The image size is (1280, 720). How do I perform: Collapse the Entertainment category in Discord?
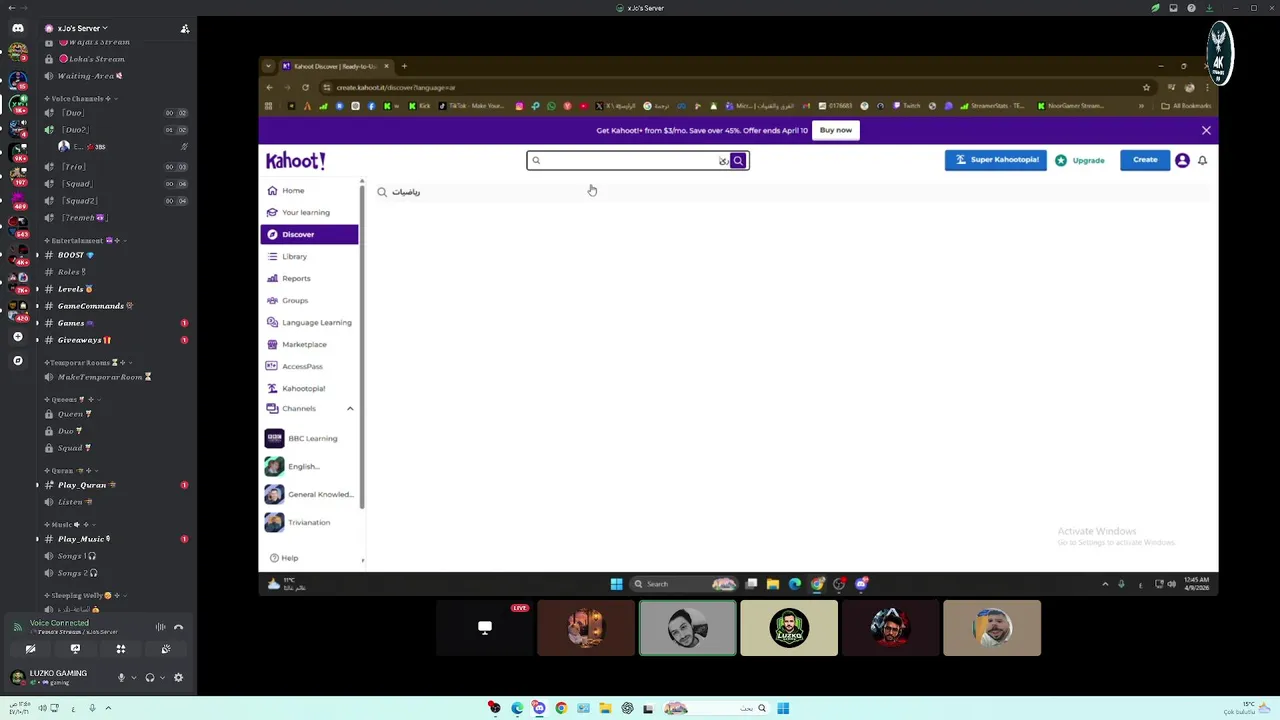[84, 240]
